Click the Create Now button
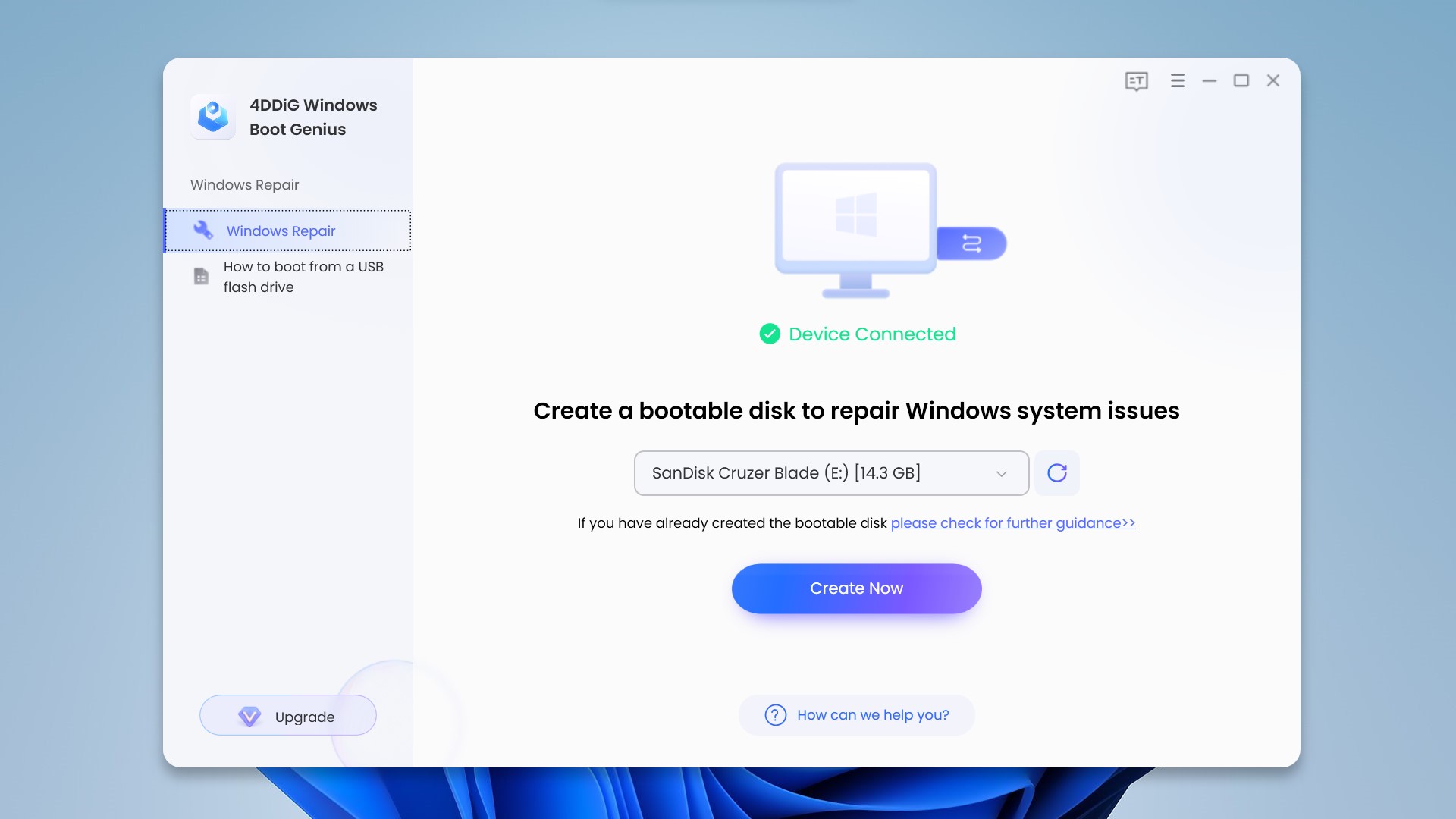 click(x=856, y=588)
